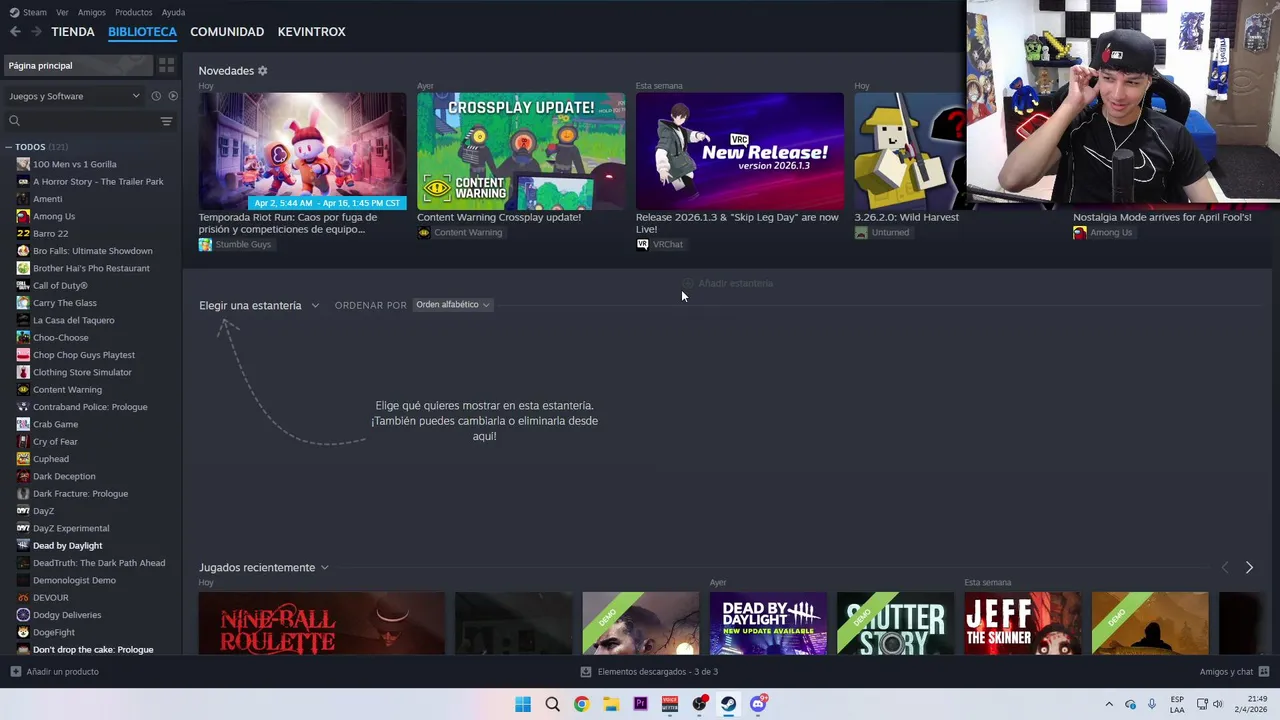Image resolution: width=1280 pixels, height=720 pixels.
Task: Expand the Jugados recientemente dropdown
Action: (x=324, y=568)
